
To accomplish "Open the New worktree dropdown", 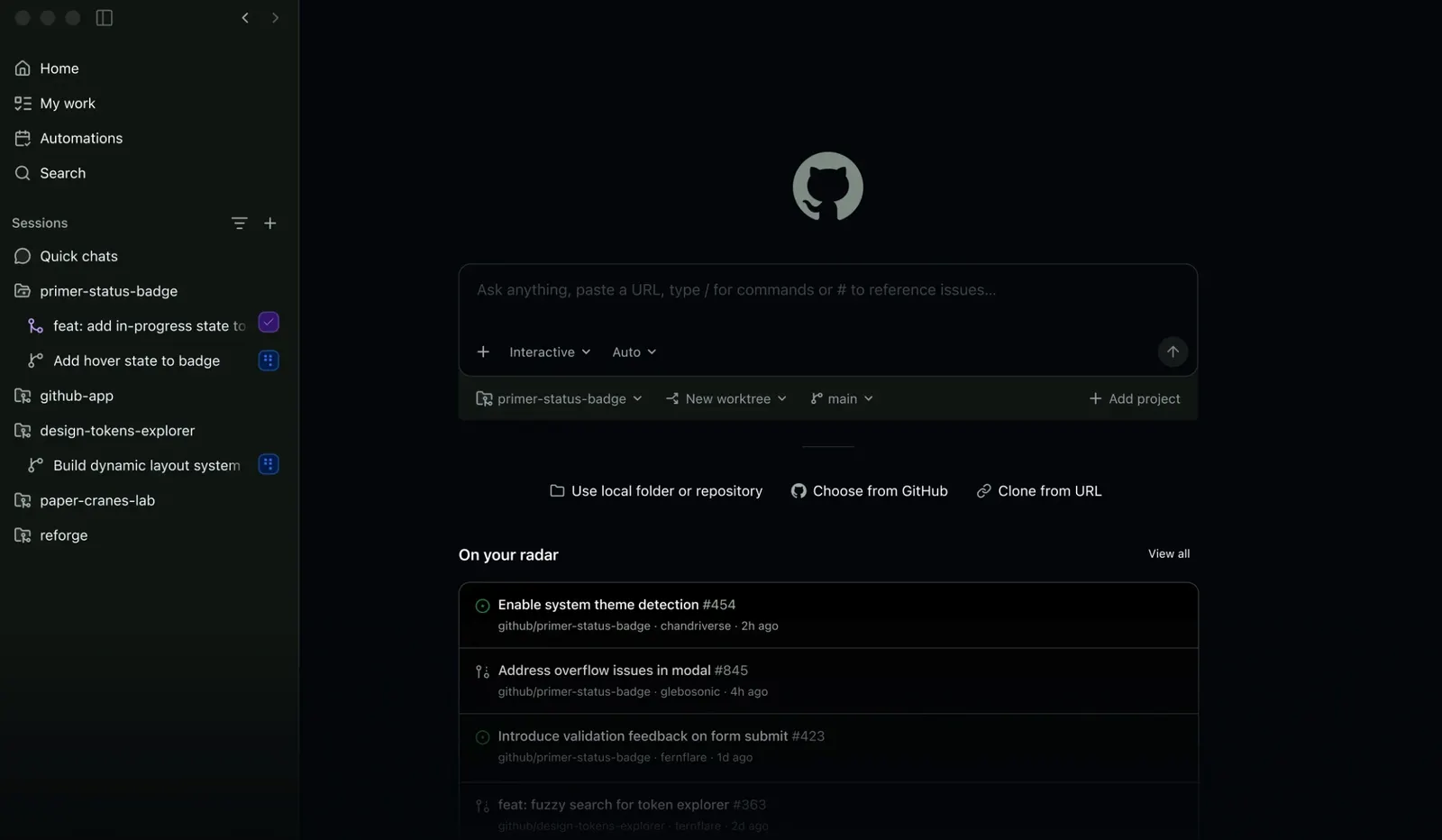I will point(726,398).
